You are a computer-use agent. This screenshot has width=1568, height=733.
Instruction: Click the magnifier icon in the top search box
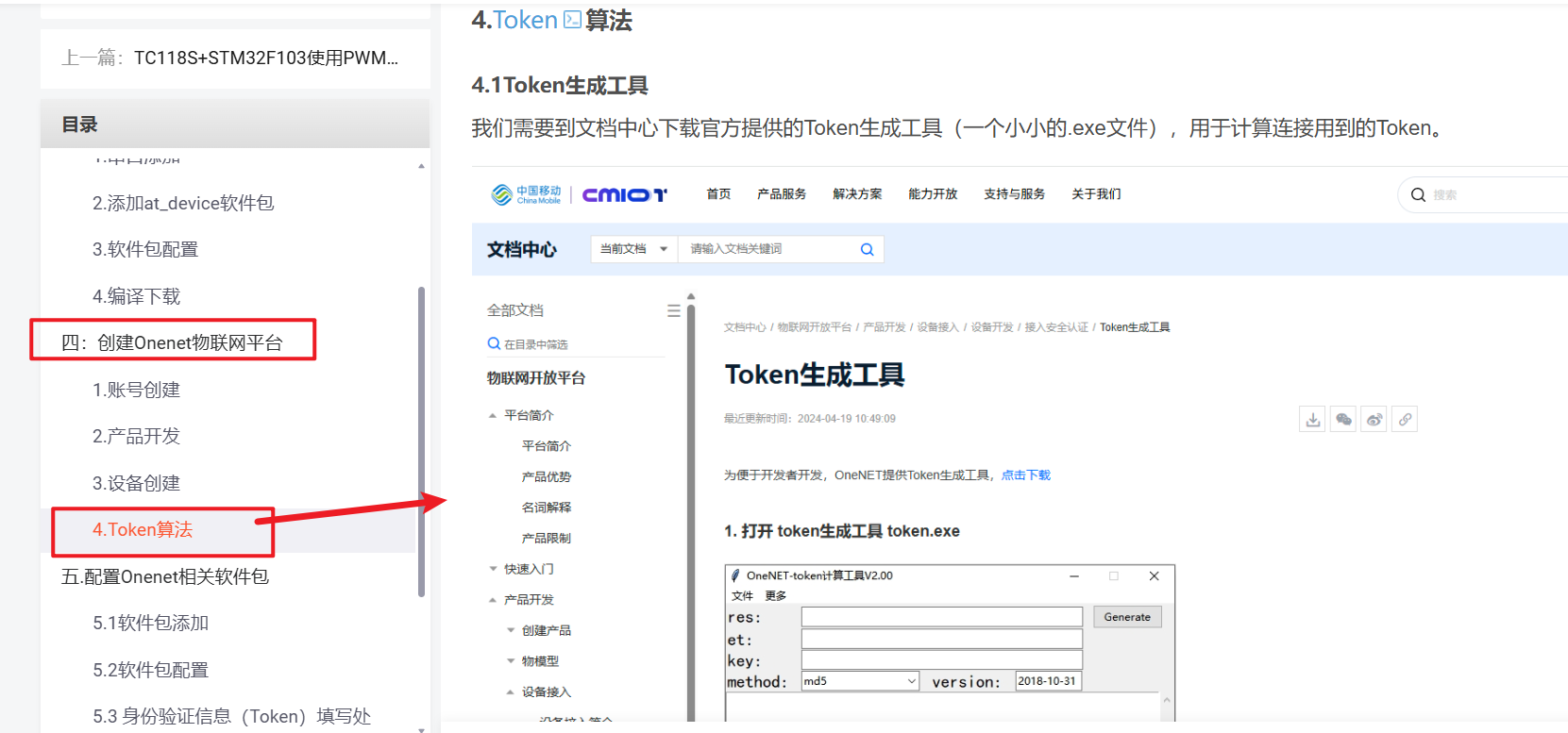pos(1418,195)
